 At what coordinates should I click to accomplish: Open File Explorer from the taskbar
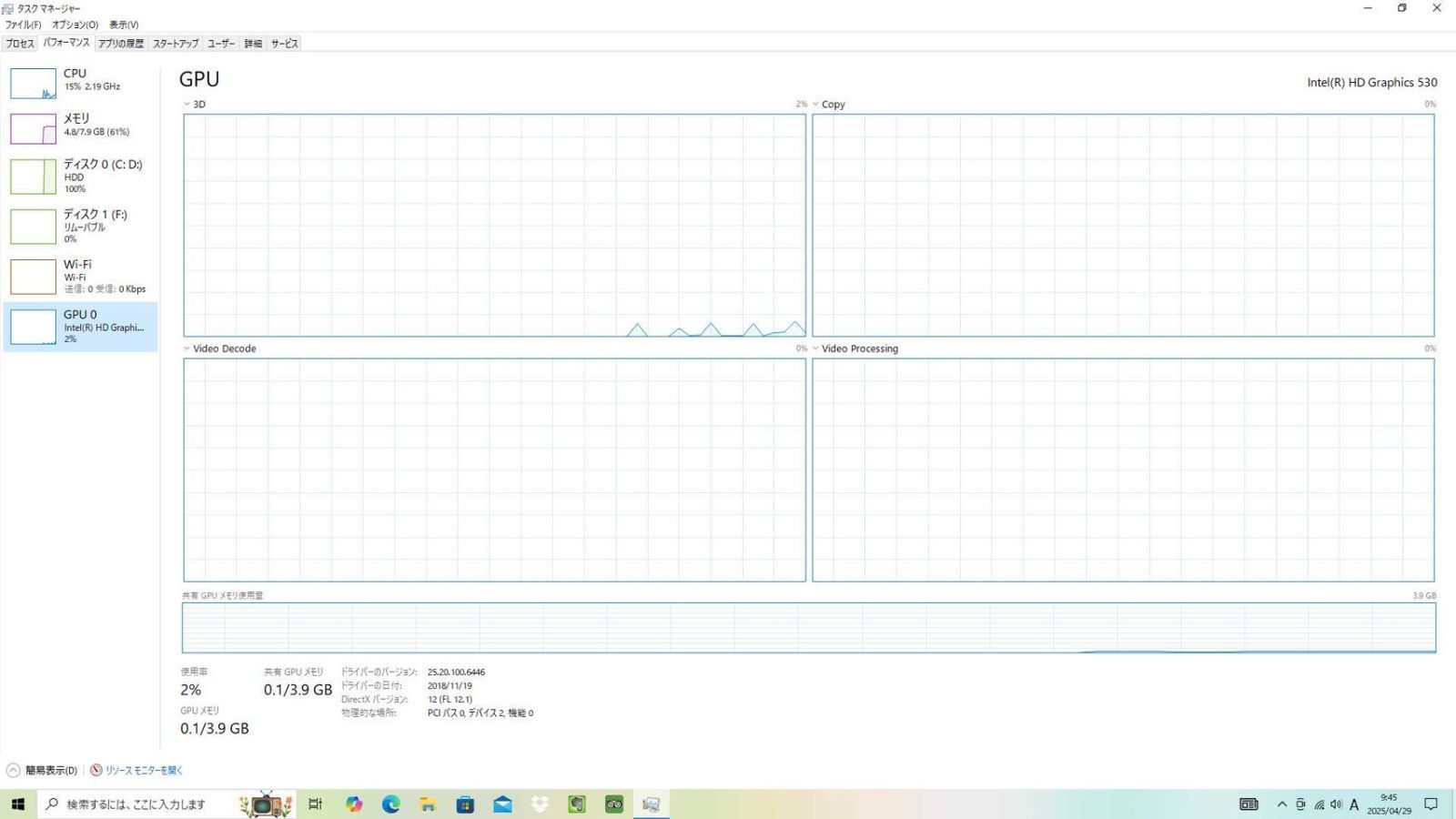tap(428, 804)
